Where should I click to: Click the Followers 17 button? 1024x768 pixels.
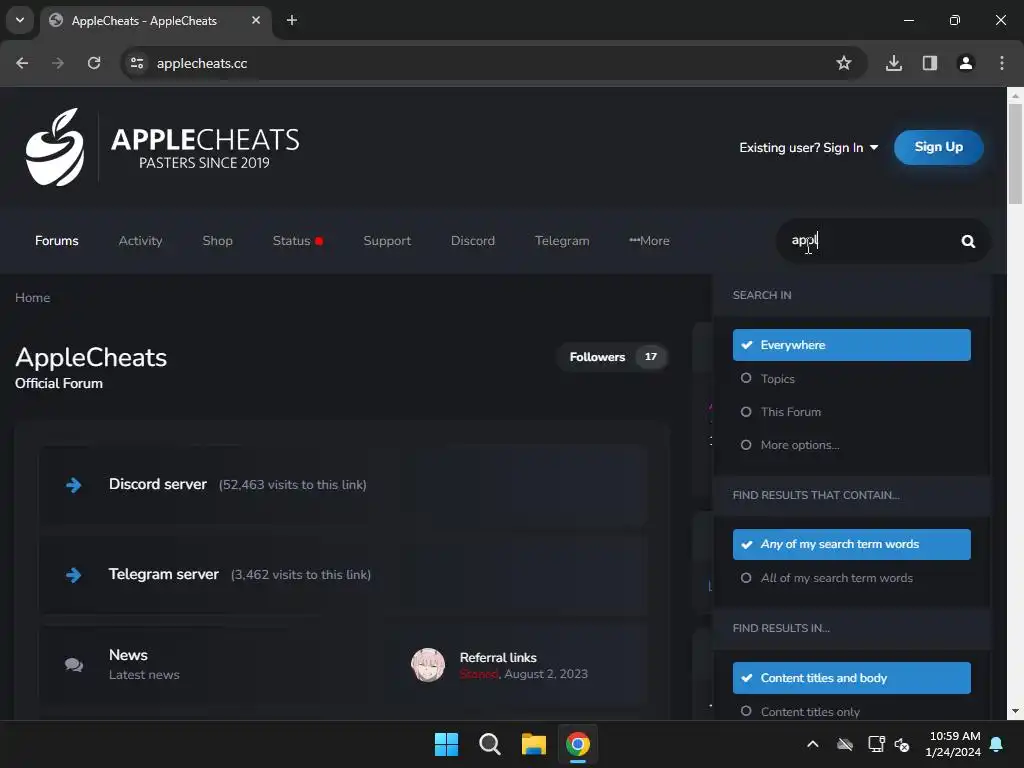[x=612, y=357]
